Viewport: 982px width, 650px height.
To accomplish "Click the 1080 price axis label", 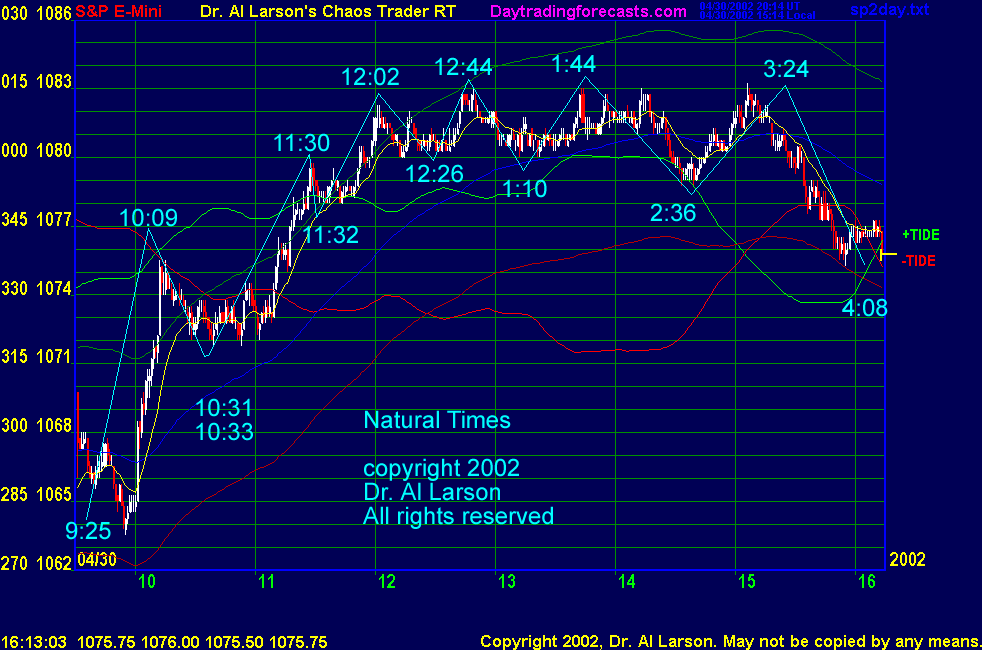I will click(56, 151).
